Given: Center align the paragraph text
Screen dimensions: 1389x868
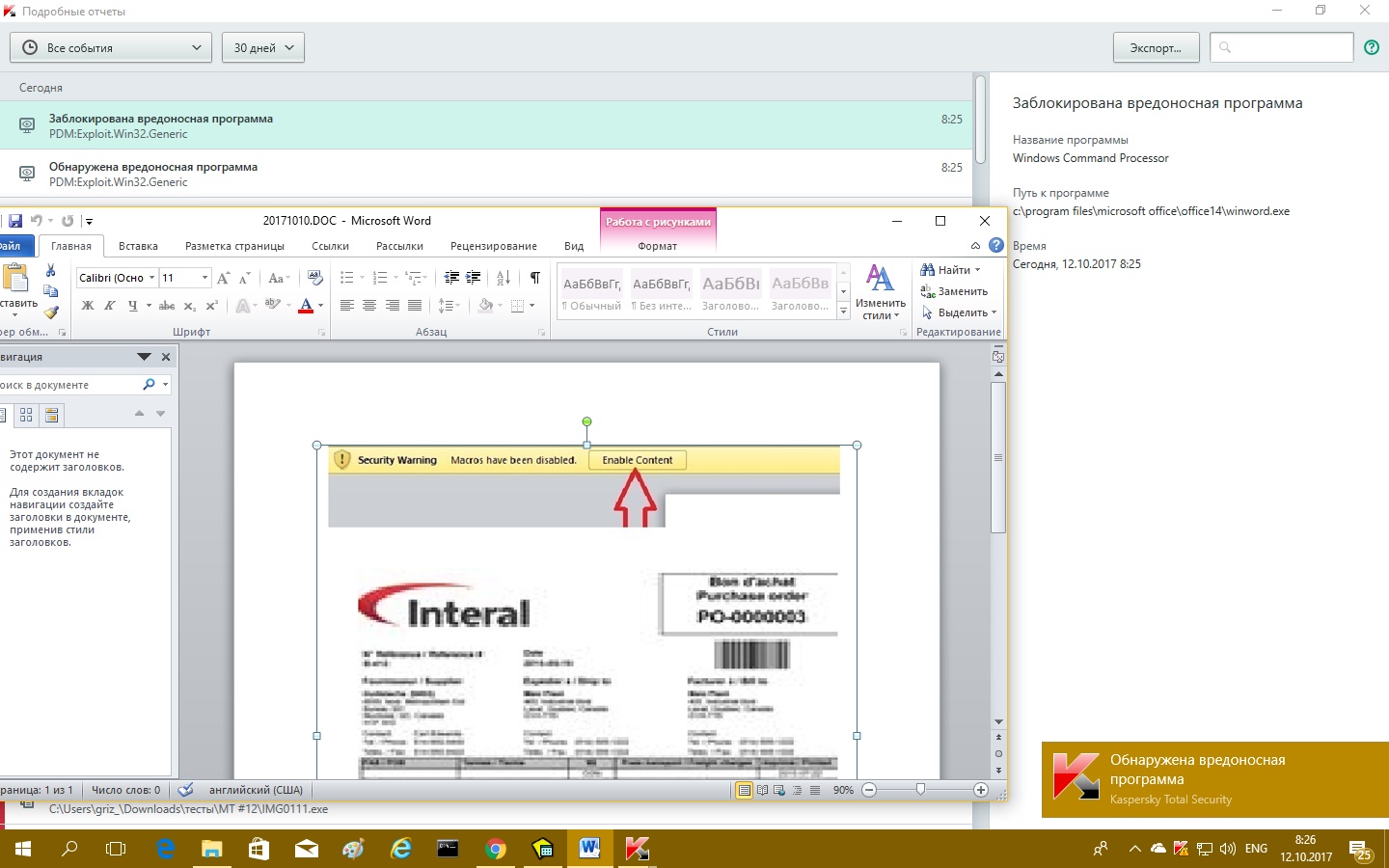Looking at the screenshot, I should coord(369,306).
